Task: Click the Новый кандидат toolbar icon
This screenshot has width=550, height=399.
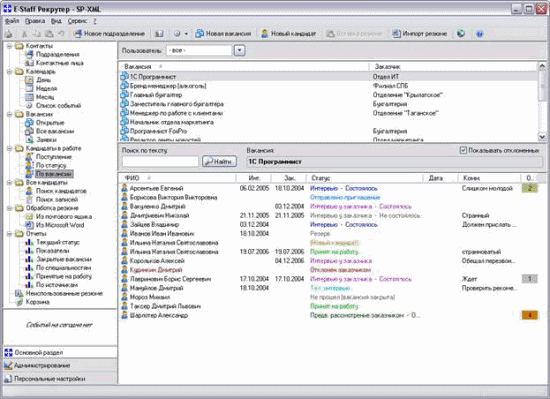Action: click(x=265, y=34)
